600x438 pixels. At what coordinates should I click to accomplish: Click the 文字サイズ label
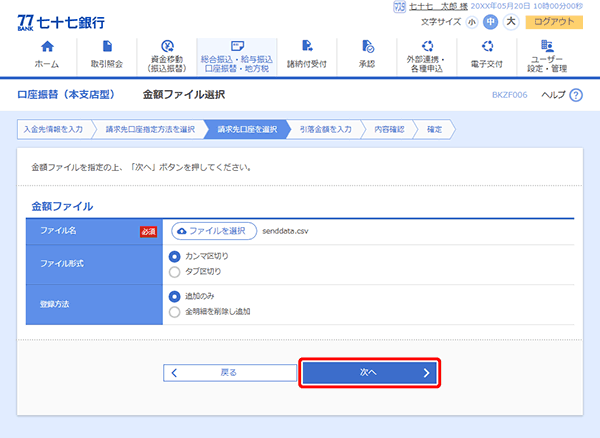tap(441, 22)
